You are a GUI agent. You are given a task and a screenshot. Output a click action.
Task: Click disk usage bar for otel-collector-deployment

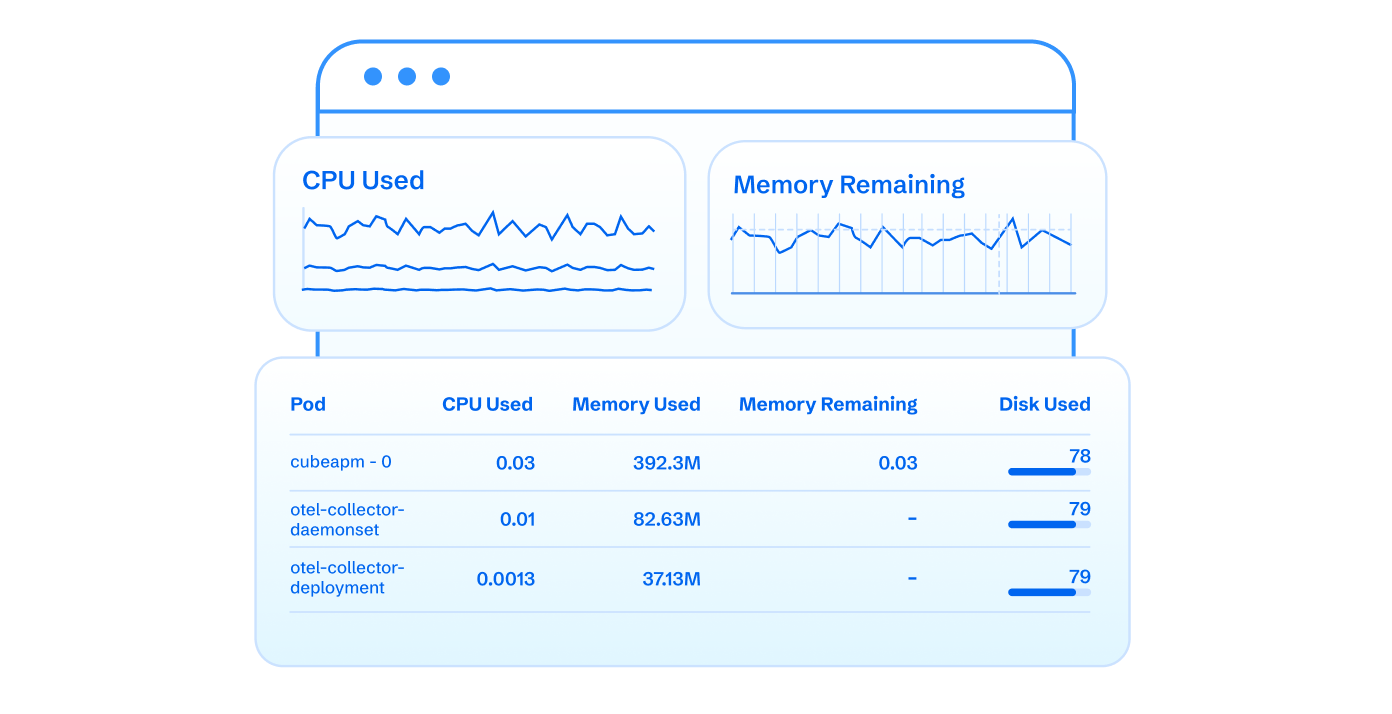click(1048, 592)
